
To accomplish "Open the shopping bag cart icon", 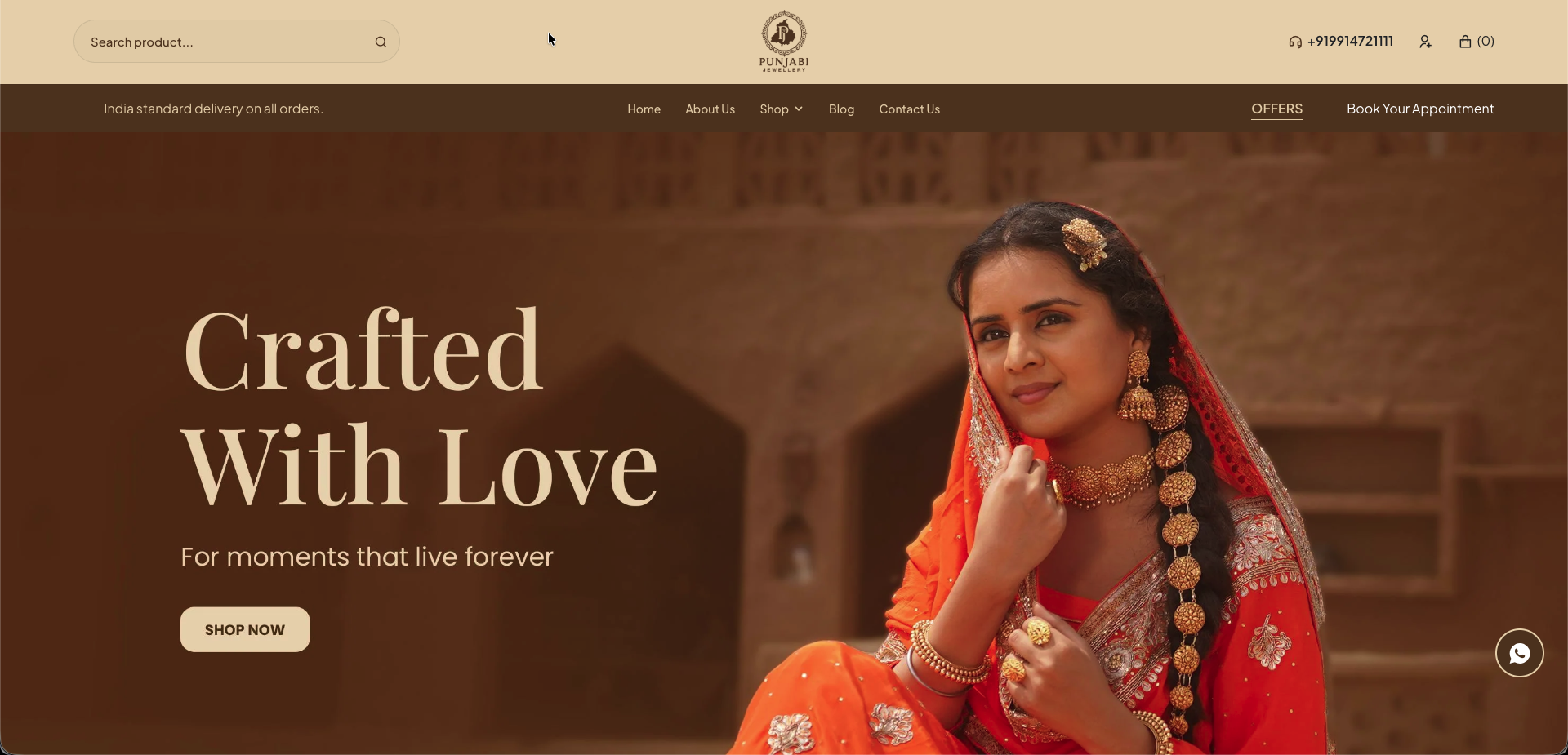I will point(1465,42).
